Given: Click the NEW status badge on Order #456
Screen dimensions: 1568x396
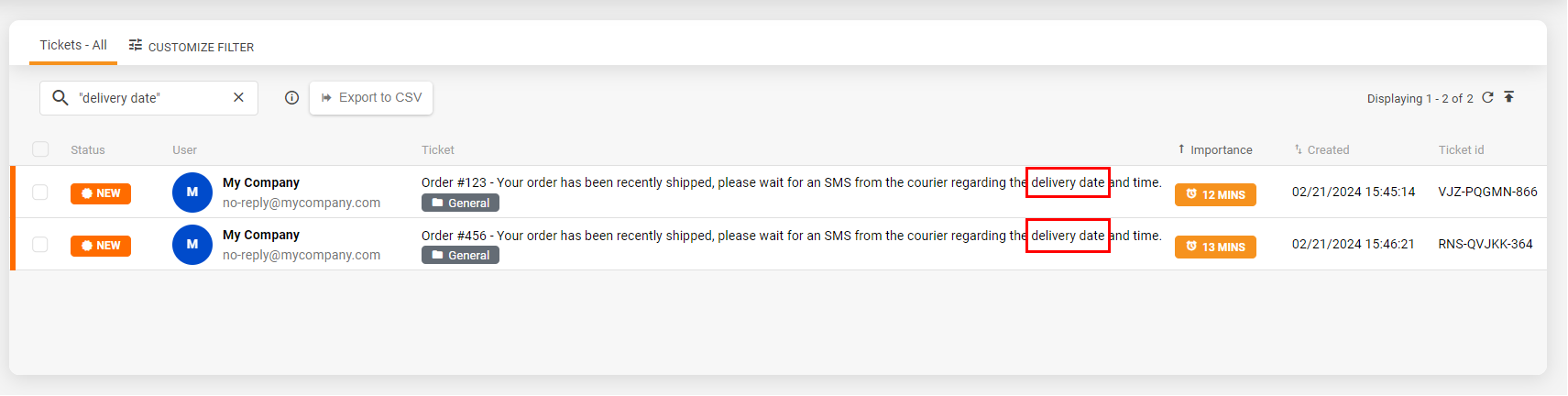Looking at the screenshot, I should tap(101, 246).
